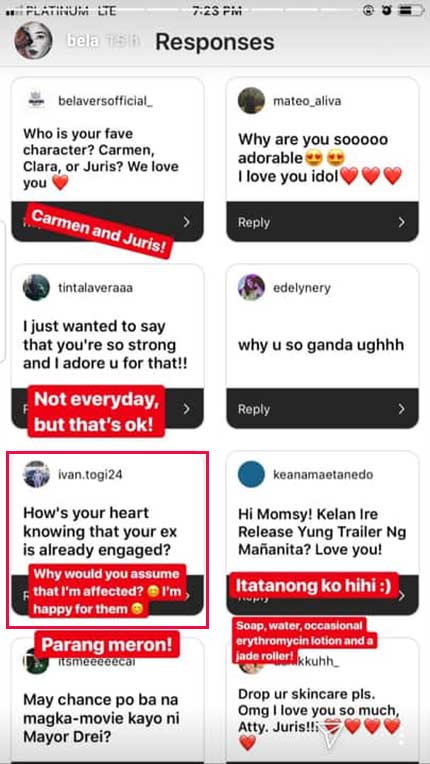Open chevron on tintalaveraaa reply bar
The image size is (430, 764).
point(187,409)
